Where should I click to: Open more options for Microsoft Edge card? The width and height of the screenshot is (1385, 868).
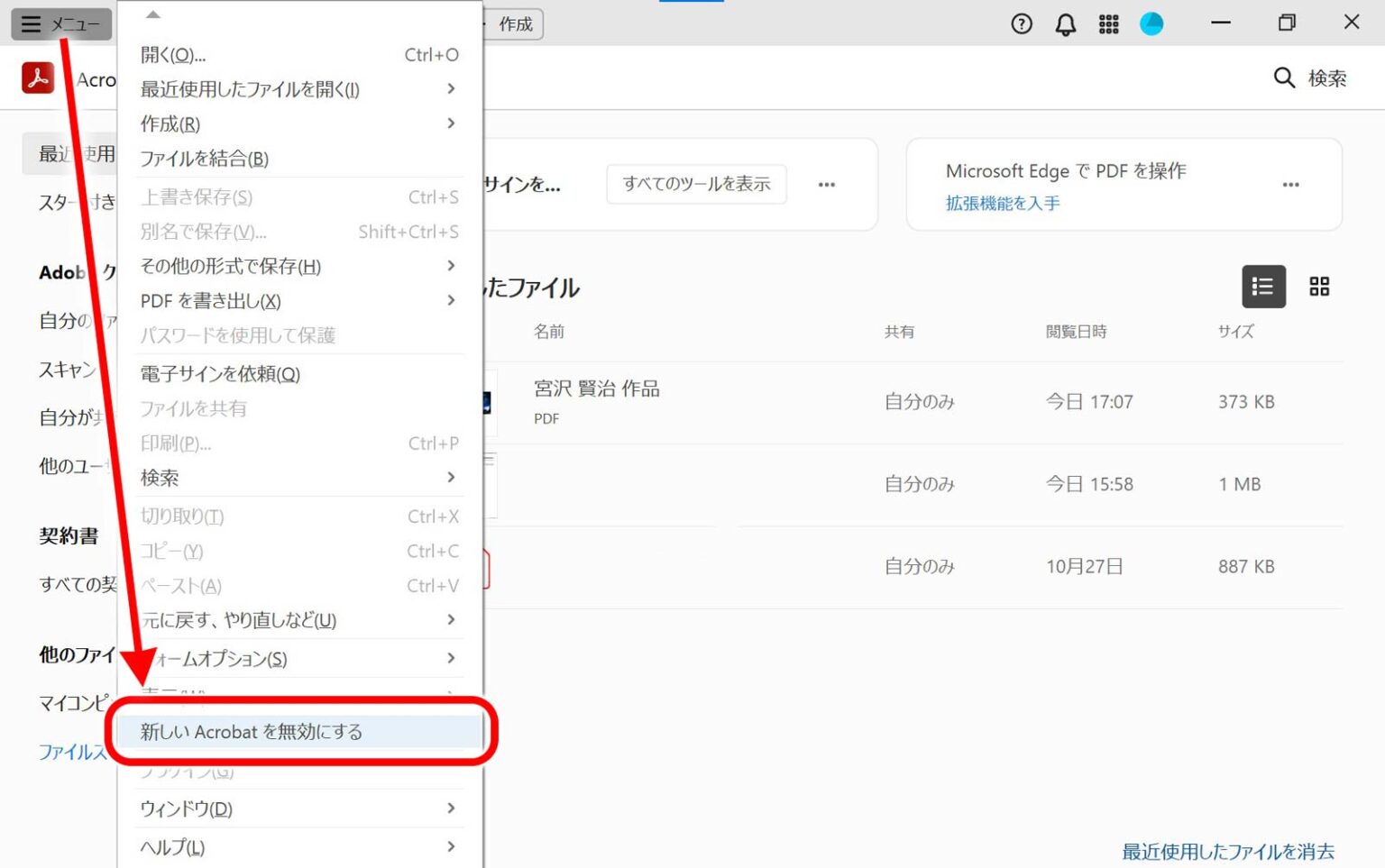(x=1291, y=185)
